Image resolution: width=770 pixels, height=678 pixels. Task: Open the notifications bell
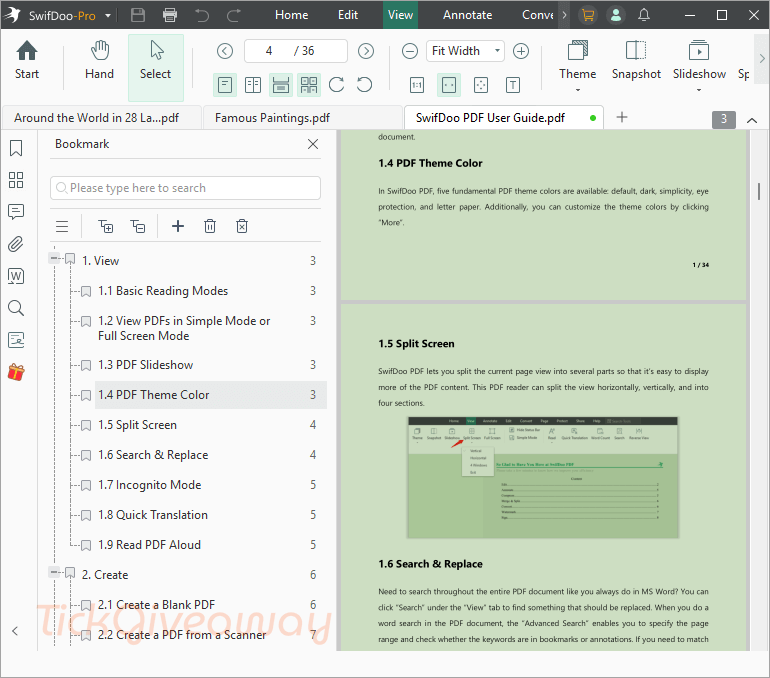pos(644,15)
